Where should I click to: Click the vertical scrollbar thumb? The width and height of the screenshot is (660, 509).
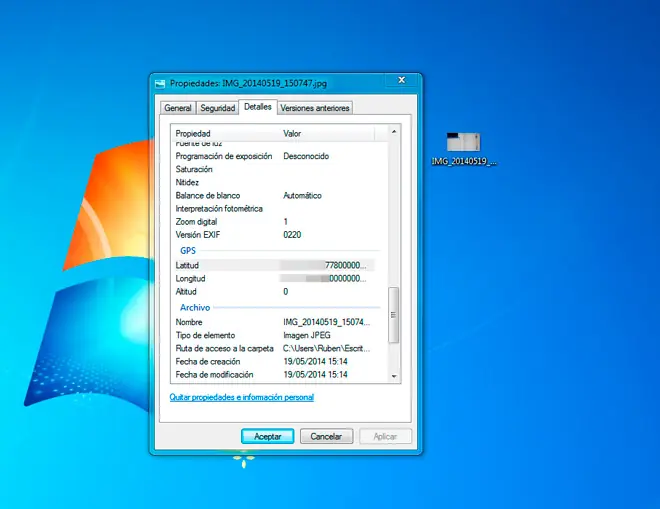tap(394, 315)
